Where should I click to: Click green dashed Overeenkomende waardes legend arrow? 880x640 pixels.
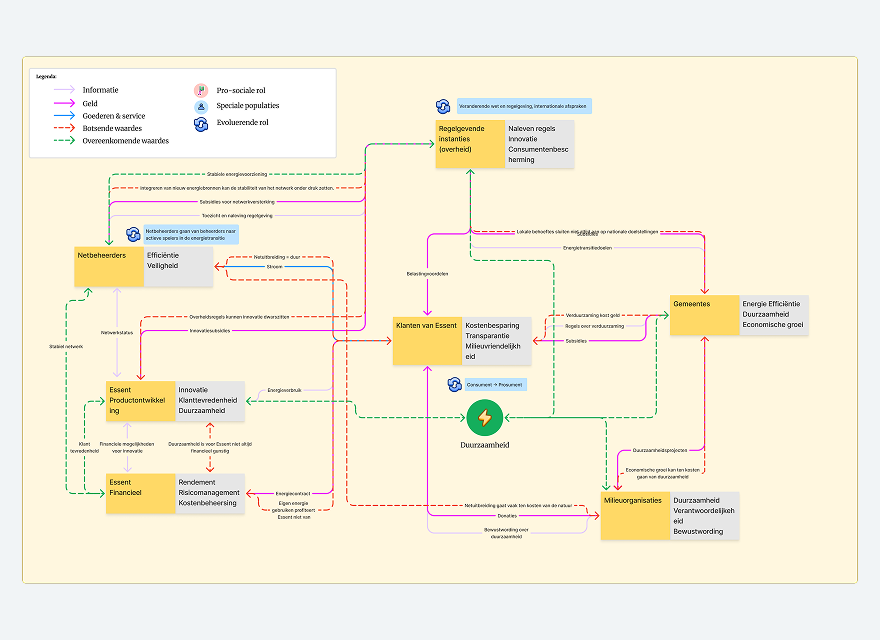click(x=65, y=140)
